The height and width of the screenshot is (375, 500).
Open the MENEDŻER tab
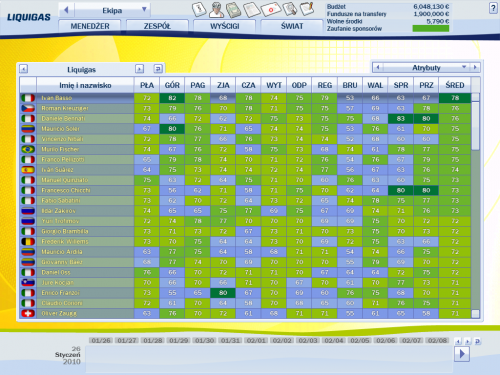(90, 26)
